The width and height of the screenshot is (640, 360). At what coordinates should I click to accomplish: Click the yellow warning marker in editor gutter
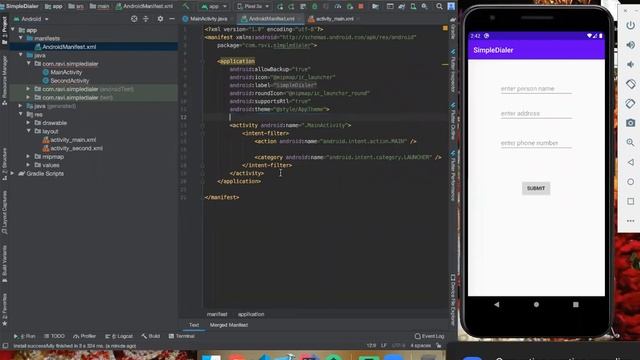[x=445, y=29]
